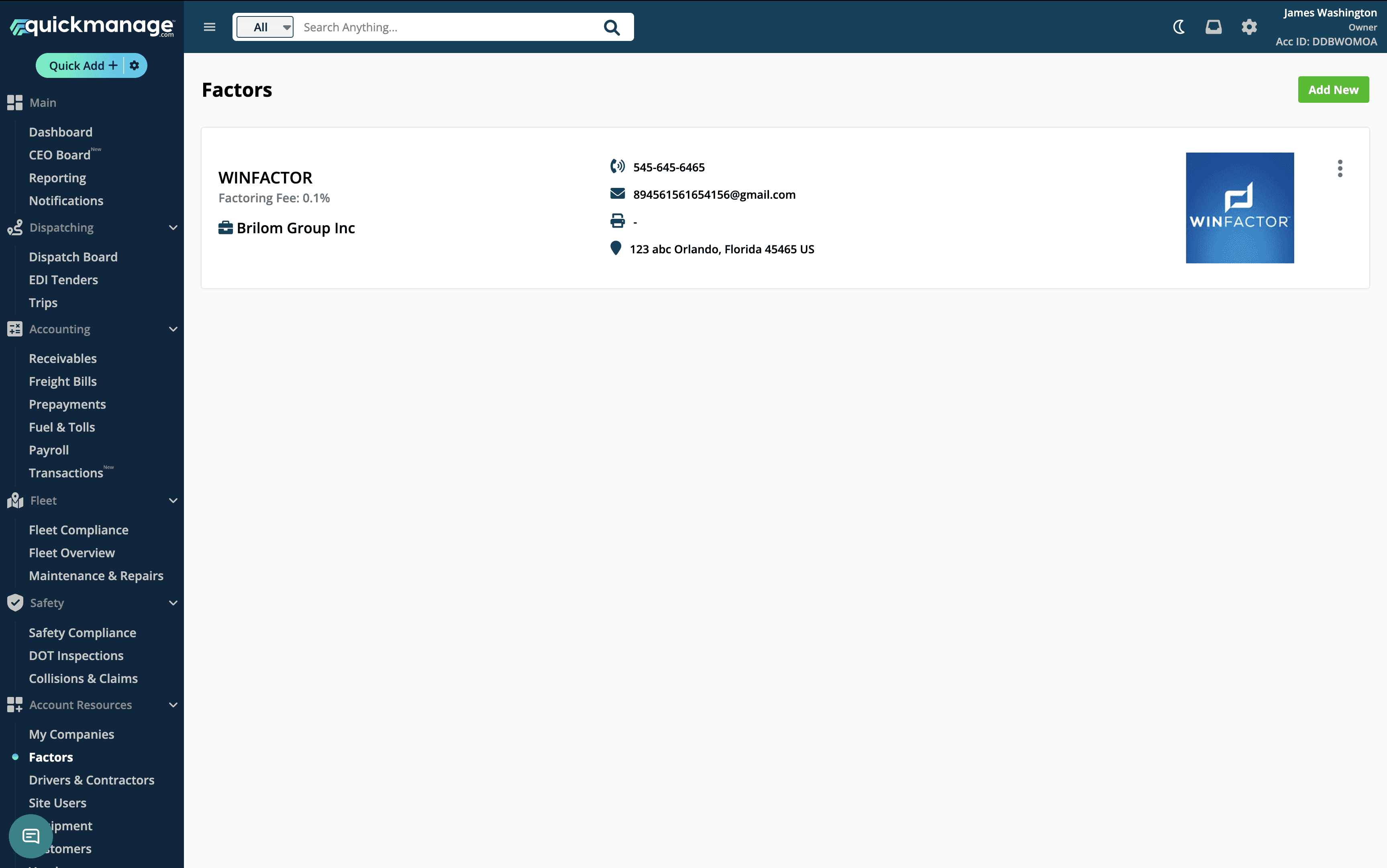Viewport: 1387px width, 868px height.
Task: Click the Add New button
Action: (1333, 90)
